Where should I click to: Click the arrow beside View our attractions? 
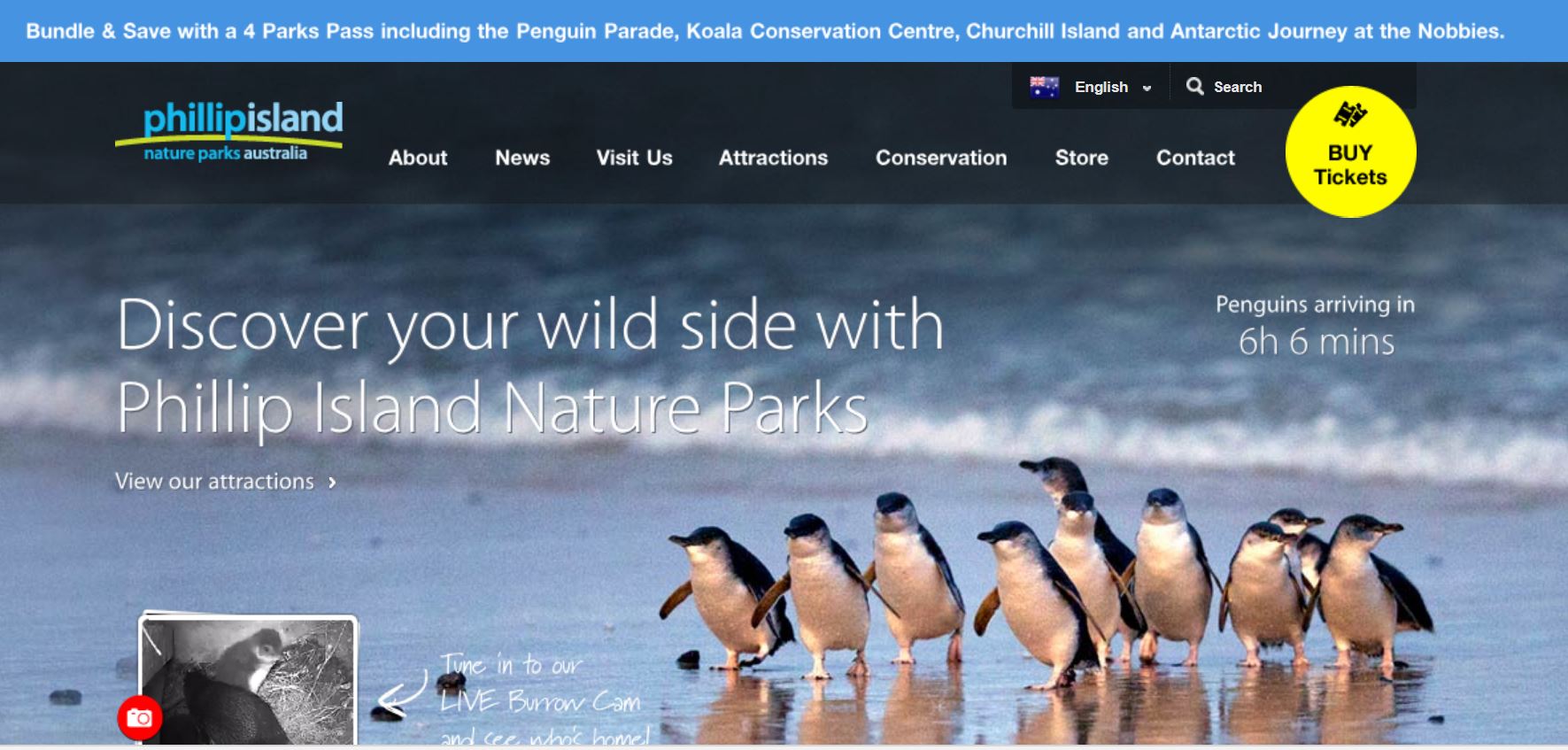coord(332,483)
